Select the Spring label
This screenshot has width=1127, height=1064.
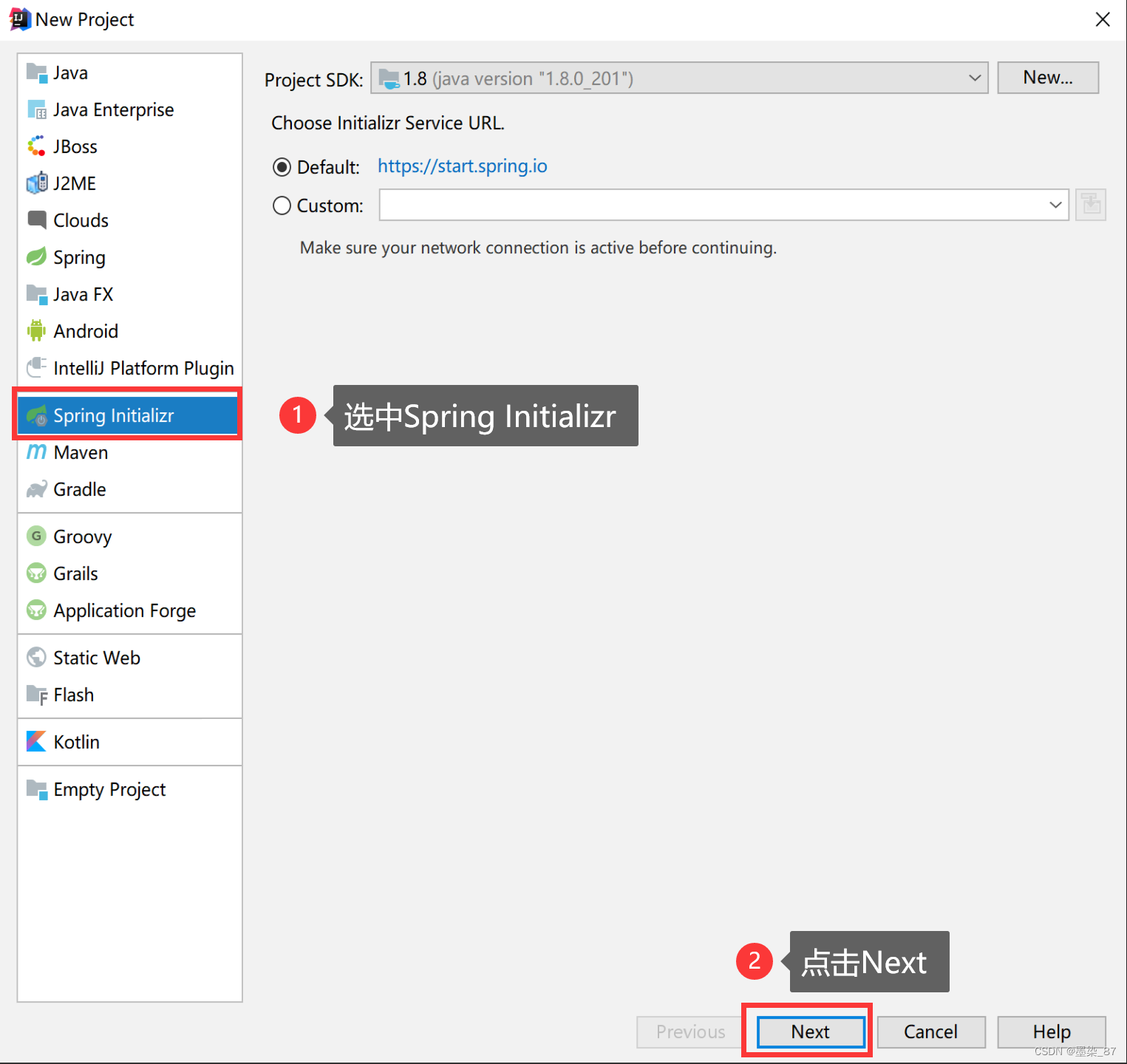[79, 258]
